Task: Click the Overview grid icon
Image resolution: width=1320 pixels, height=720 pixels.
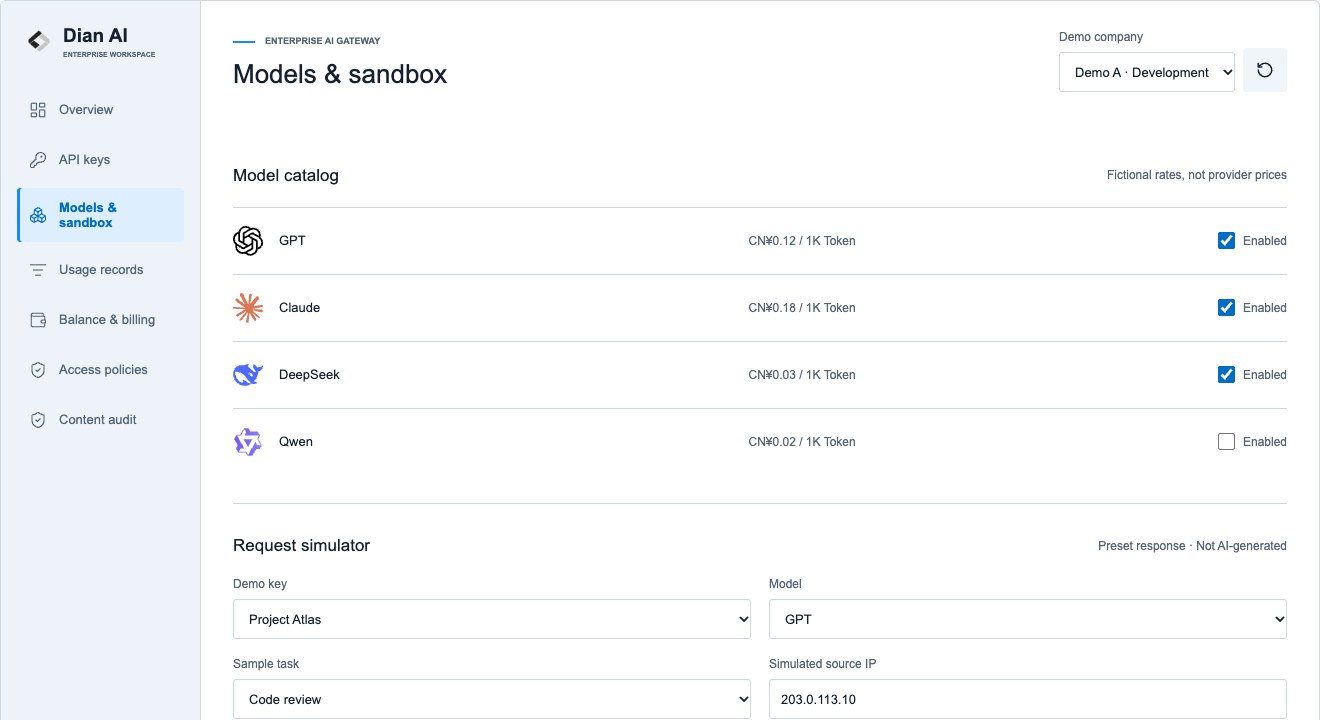Action: click(x=38, y=110)
